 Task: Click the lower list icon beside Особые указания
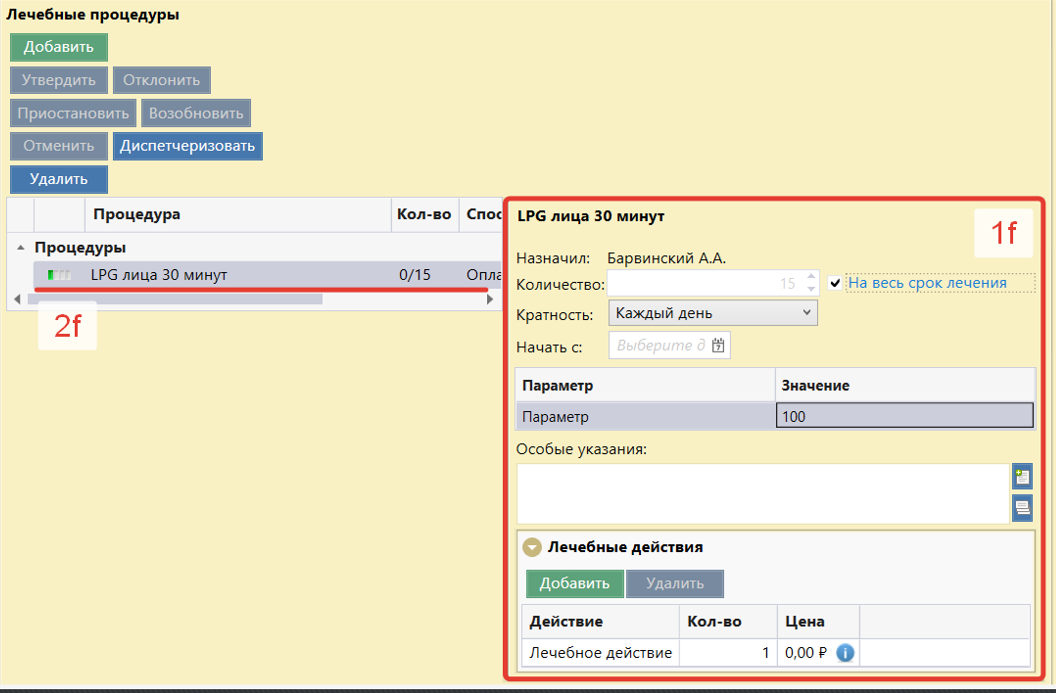coord(1021,507)
